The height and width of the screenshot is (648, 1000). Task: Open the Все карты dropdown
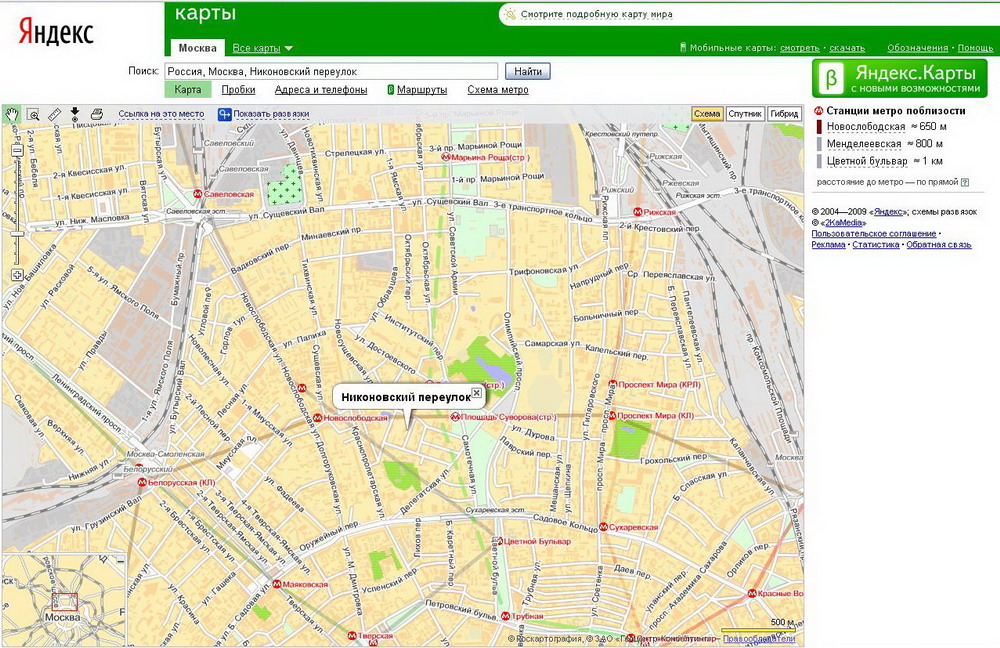coord(262,48)
